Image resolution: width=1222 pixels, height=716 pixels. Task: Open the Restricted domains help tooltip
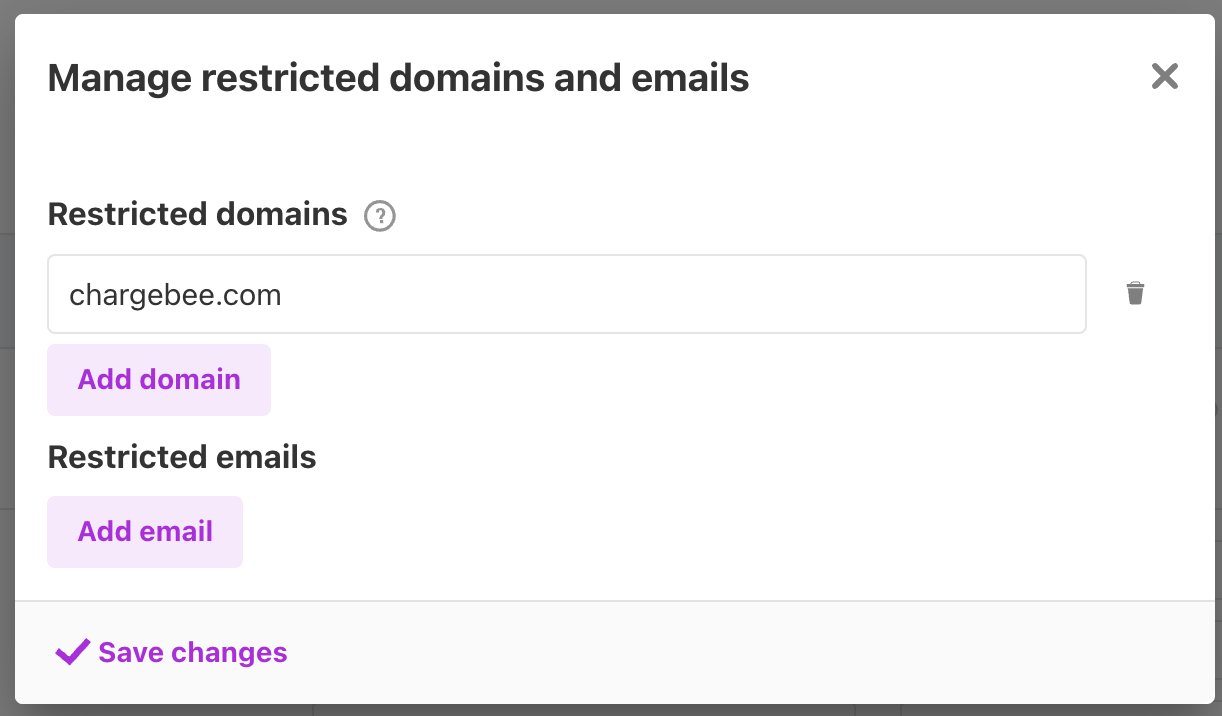coord(380,216)
